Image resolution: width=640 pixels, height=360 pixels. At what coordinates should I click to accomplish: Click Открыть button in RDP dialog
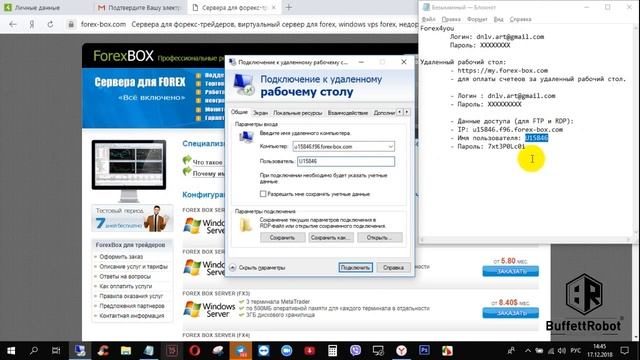pyautogui.click(x=380, y=238)
